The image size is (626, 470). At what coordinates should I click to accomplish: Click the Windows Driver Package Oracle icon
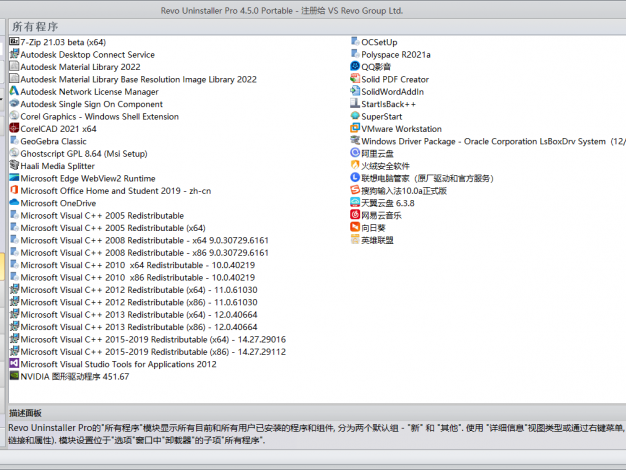[355, 141]
